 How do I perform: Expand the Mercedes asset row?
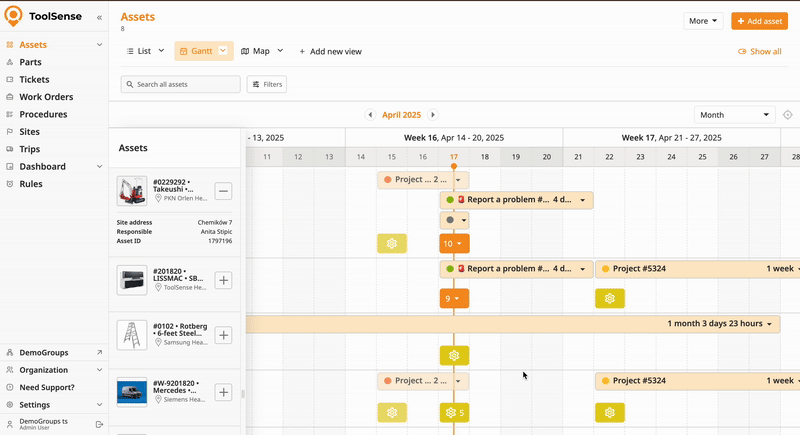(223, 392)
